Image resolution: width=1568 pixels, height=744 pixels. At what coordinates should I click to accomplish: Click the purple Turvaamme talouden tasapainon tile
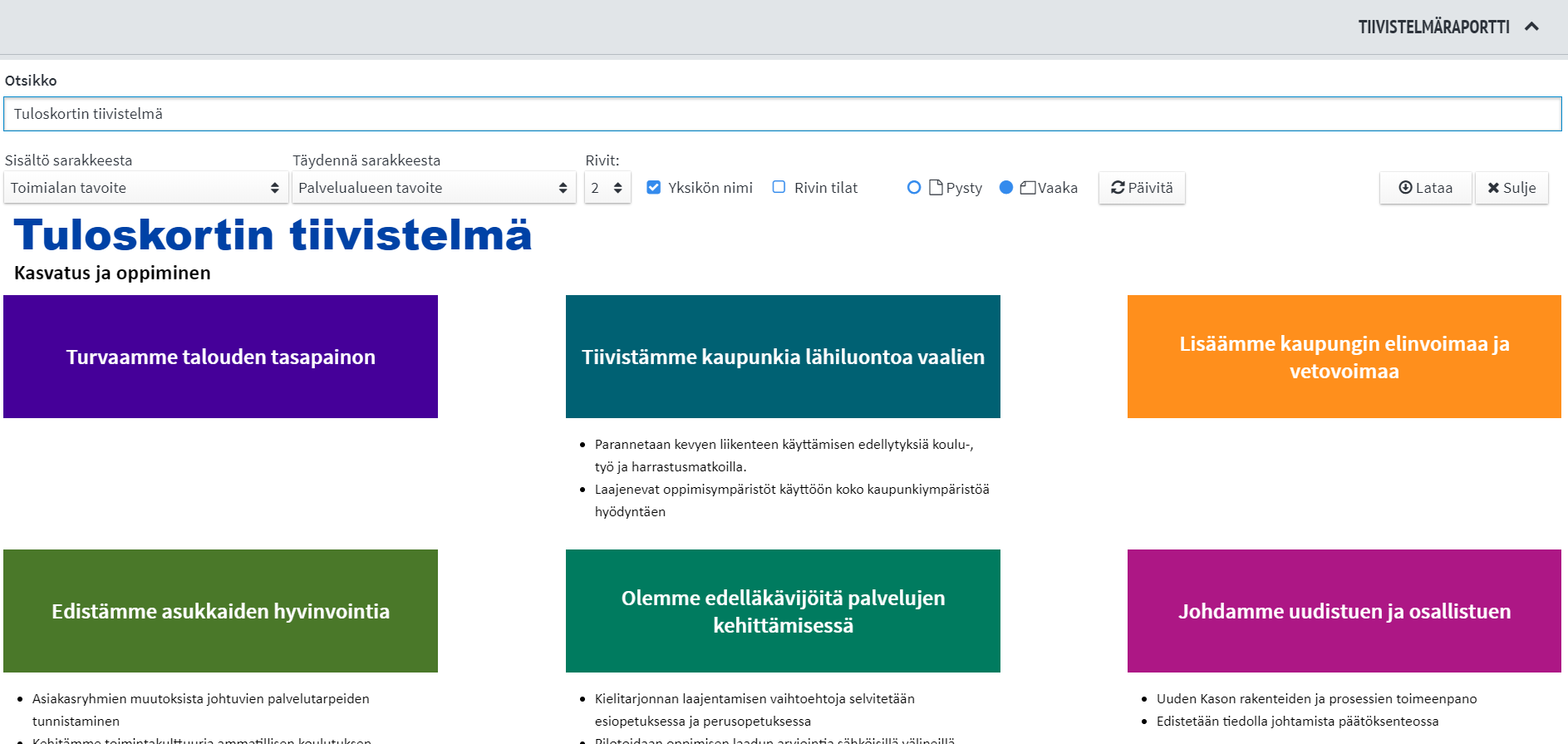point(220,357)
